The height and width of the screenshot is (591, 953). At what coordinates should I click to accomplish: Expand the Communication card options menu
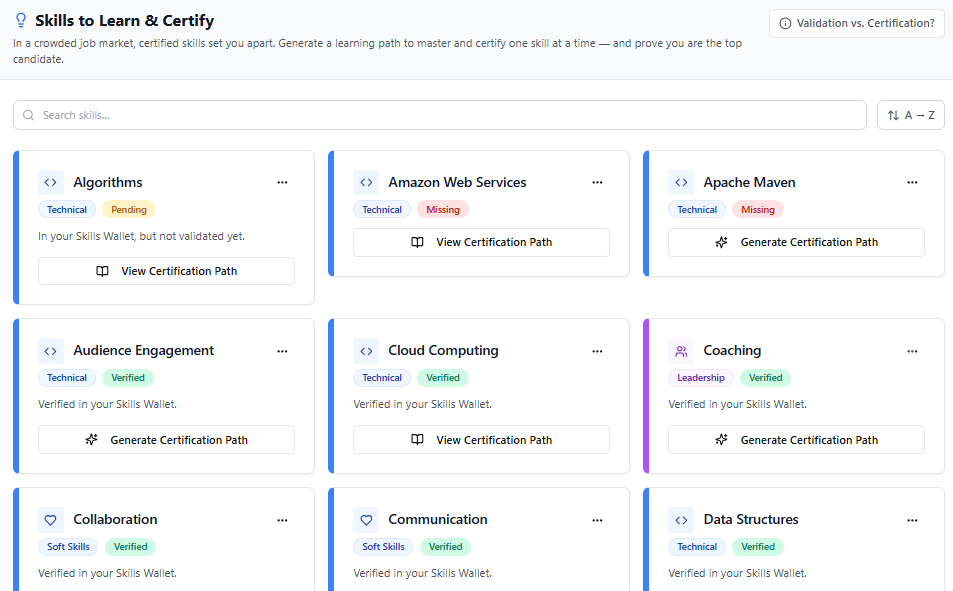click(x=597, y=520)
